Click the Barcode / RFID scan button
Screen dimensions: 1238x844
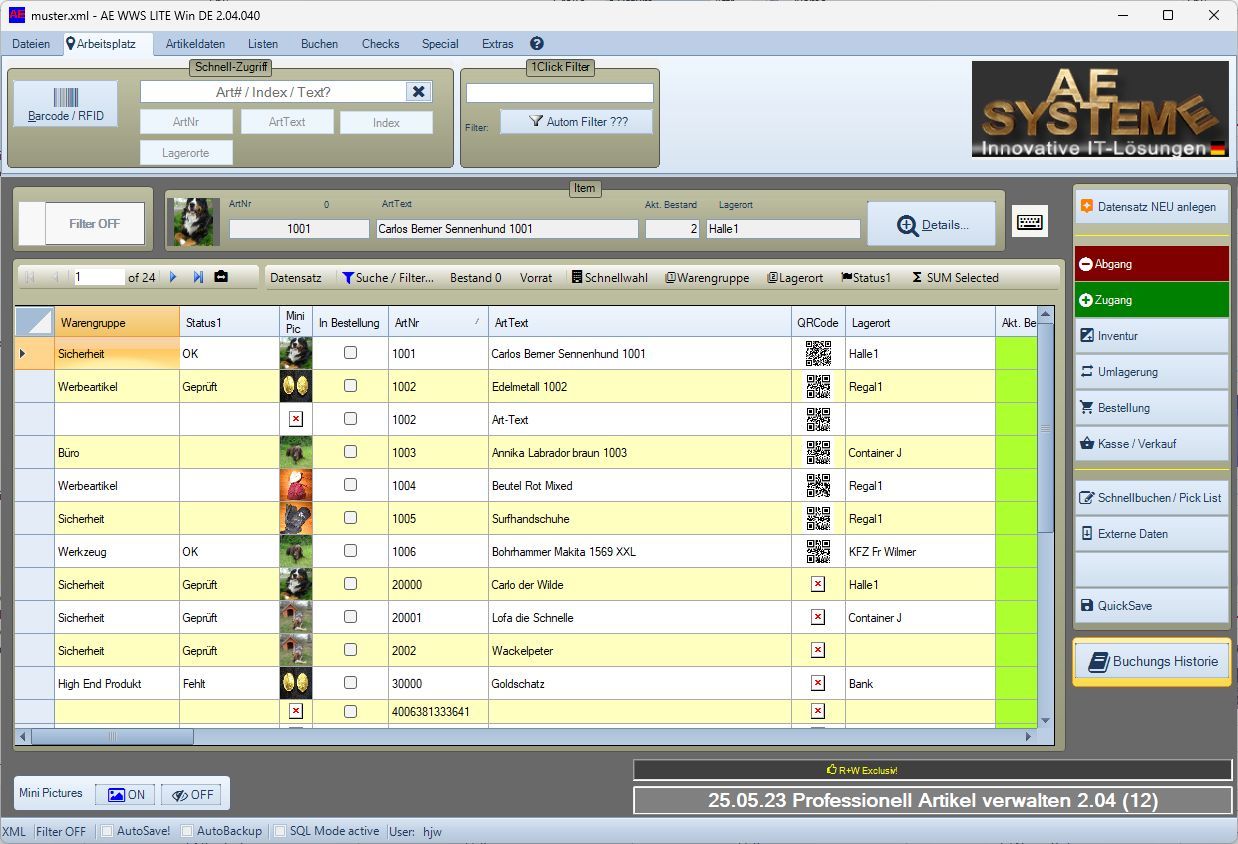[x=65, y=104]
